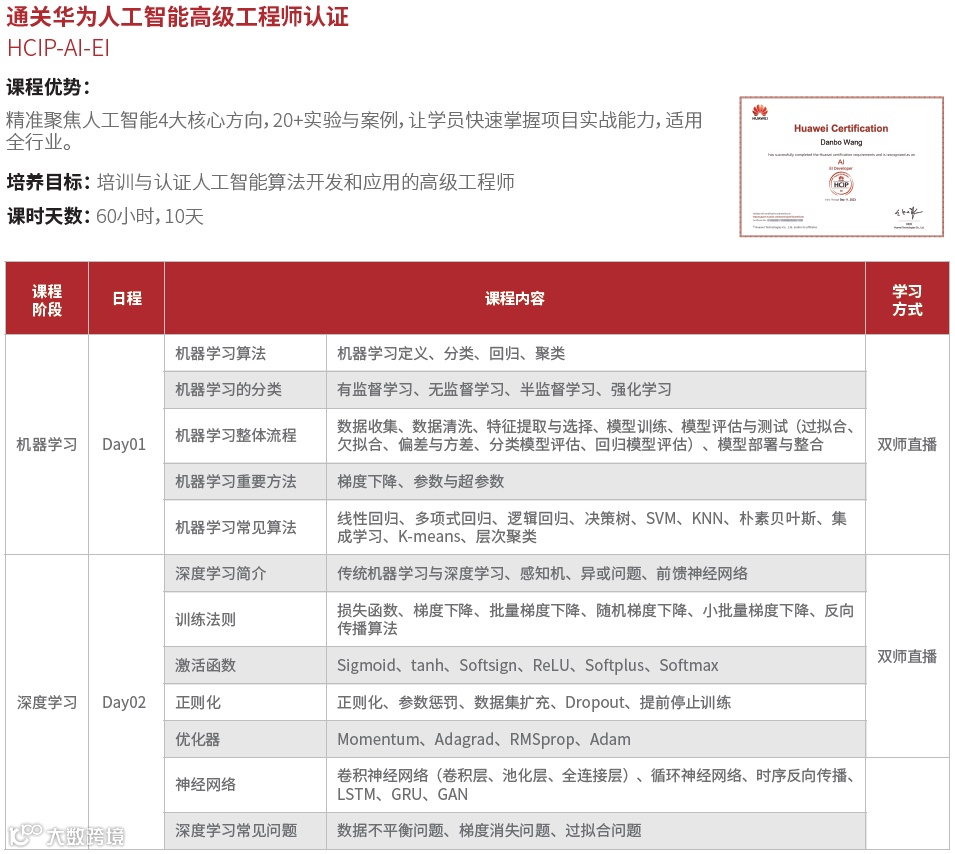Click 双师直播 in the 深度学习 section
The width and height of the screenshot is (955, 854).
click(907, 657)
